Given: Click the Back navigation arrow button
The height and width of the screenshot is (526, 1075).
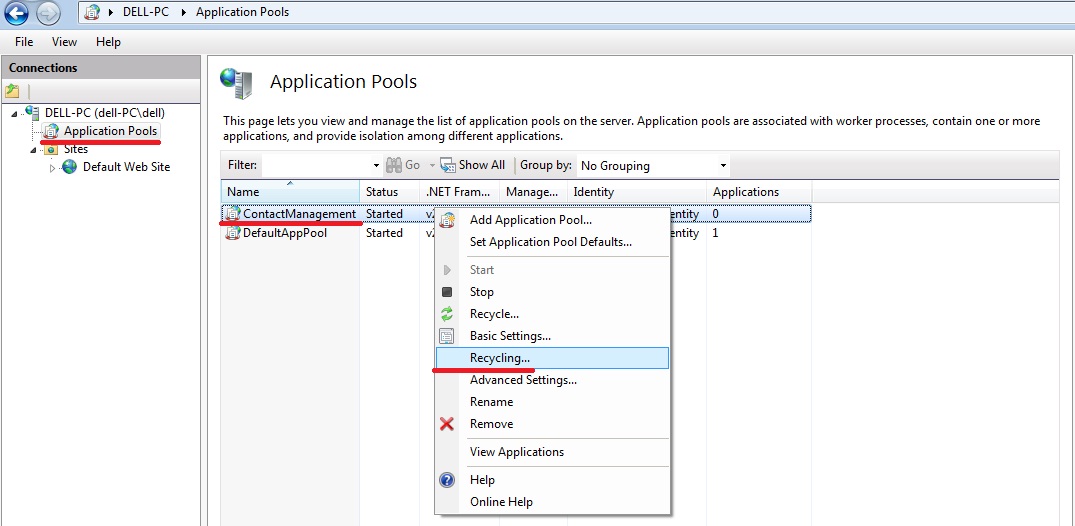Looking at the screenshot, I should [17, 13].
